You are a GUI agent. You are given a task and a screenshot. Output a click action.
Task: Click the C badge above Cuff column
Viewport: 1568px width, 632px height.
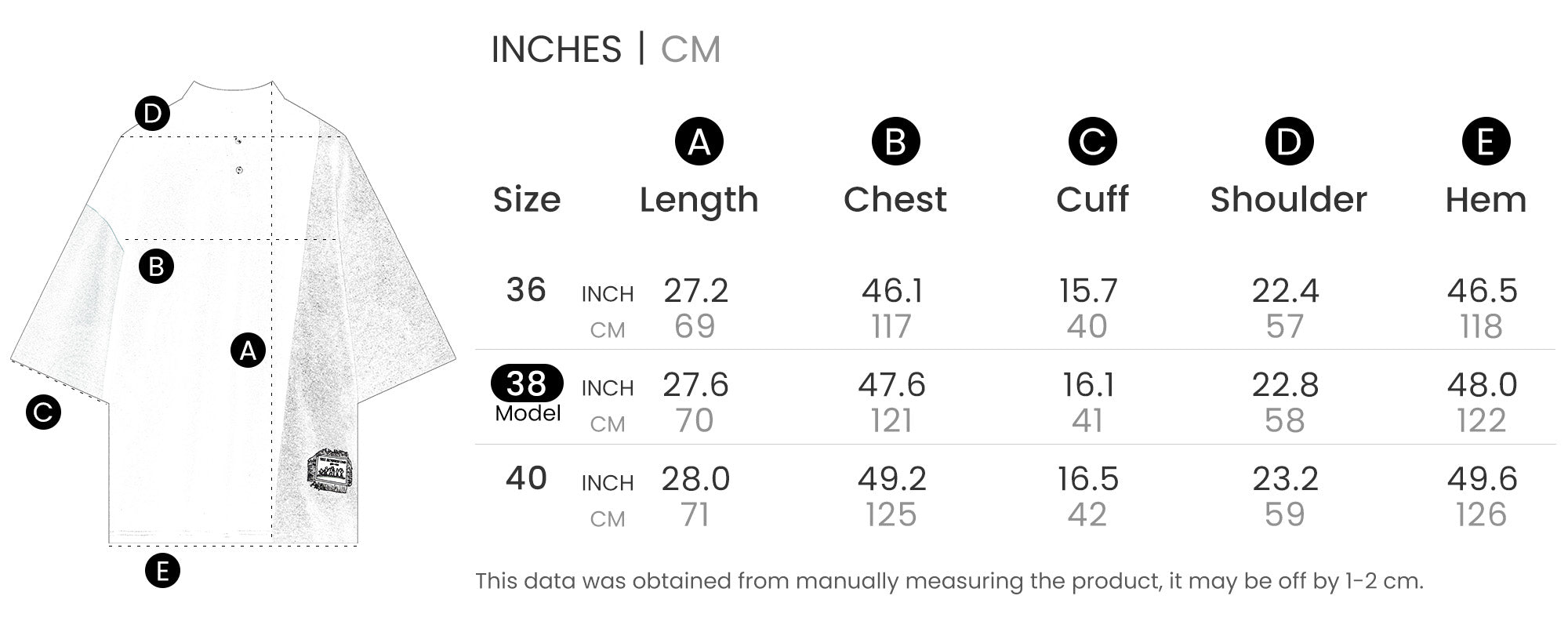point(1092,142)
